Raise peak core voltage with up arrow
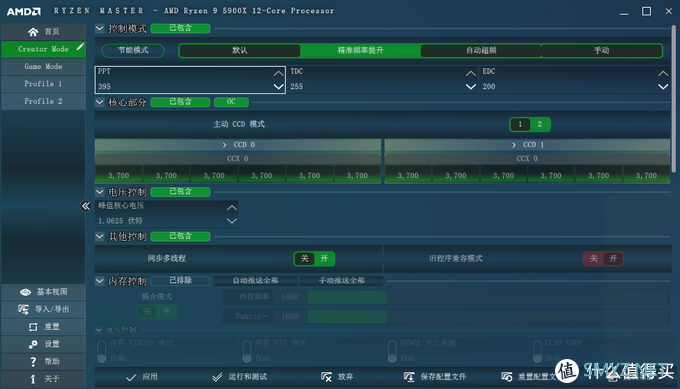680x389 pixels. coord(232,208)
